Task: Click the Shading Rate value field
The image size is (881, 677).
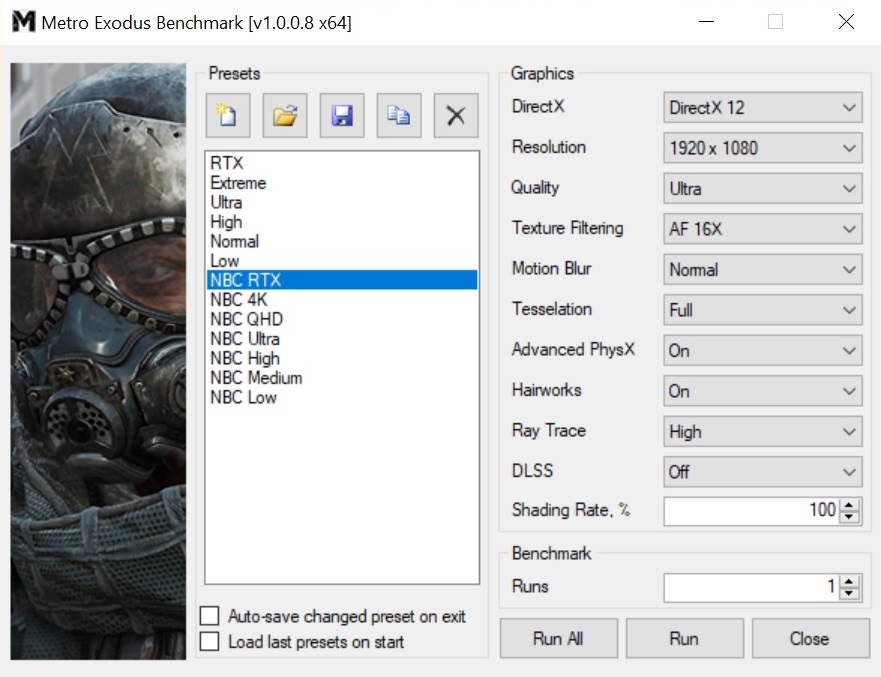Action: [752, 511]
